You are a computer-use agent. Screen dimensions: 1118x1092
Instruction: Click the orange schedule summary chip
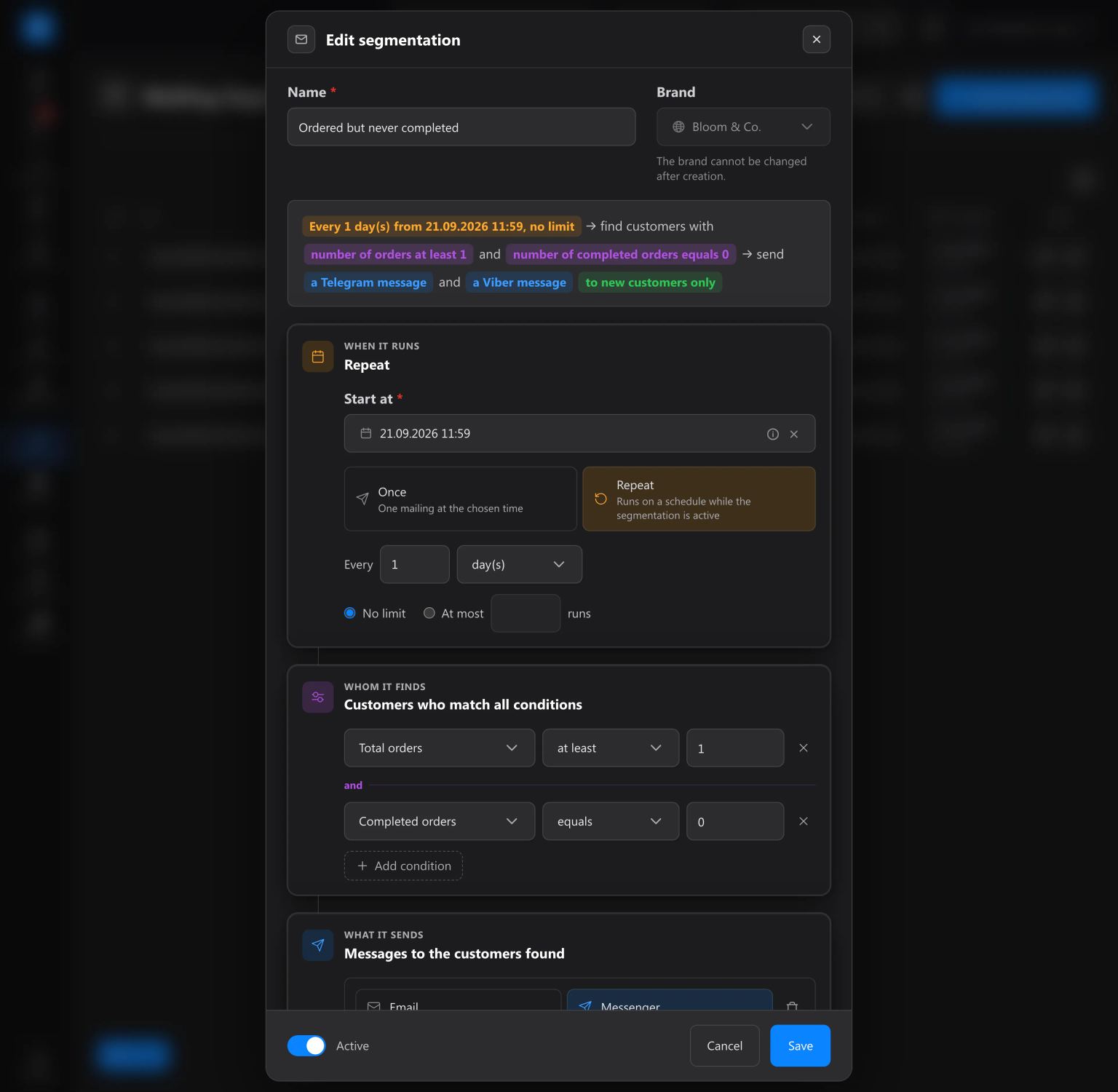pos(442,226)
